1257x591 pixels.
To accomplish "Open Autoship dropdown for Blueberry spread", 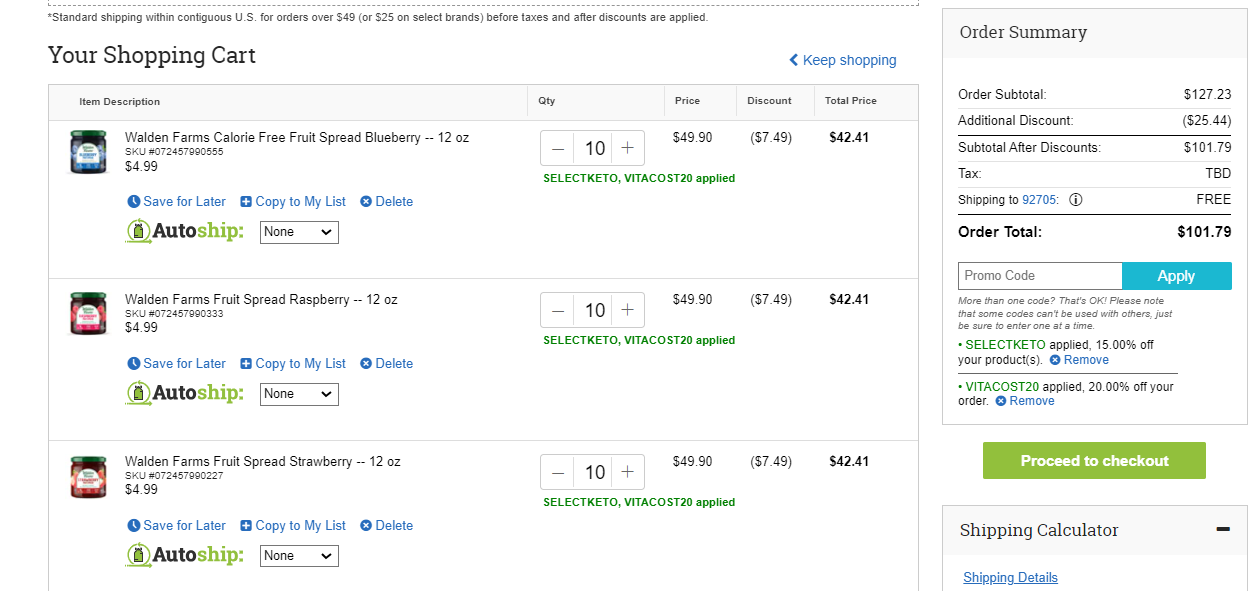I will (x=299, y=232).
